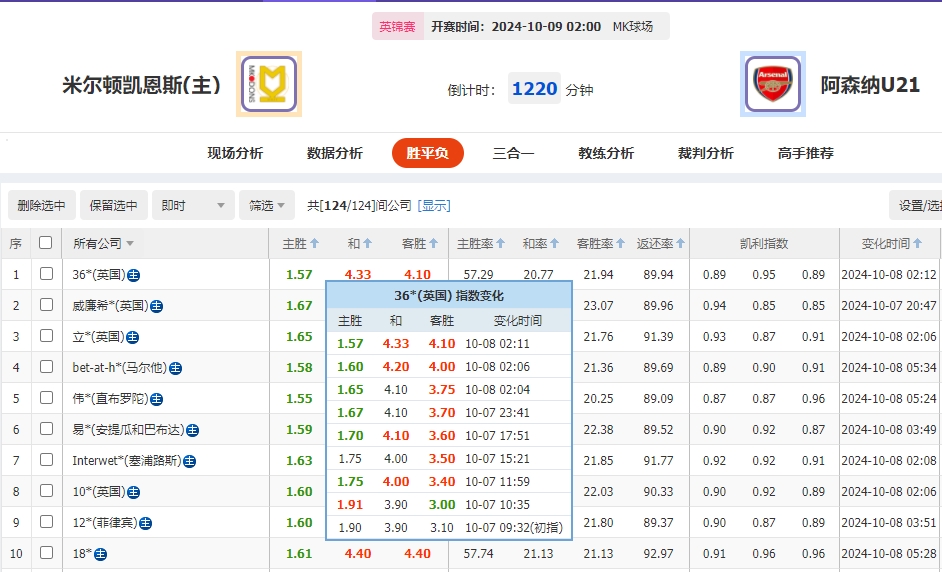Viewport: 942px width, 572px height.
Task: Click the 删除选中 button
Action: pos(41,205)
